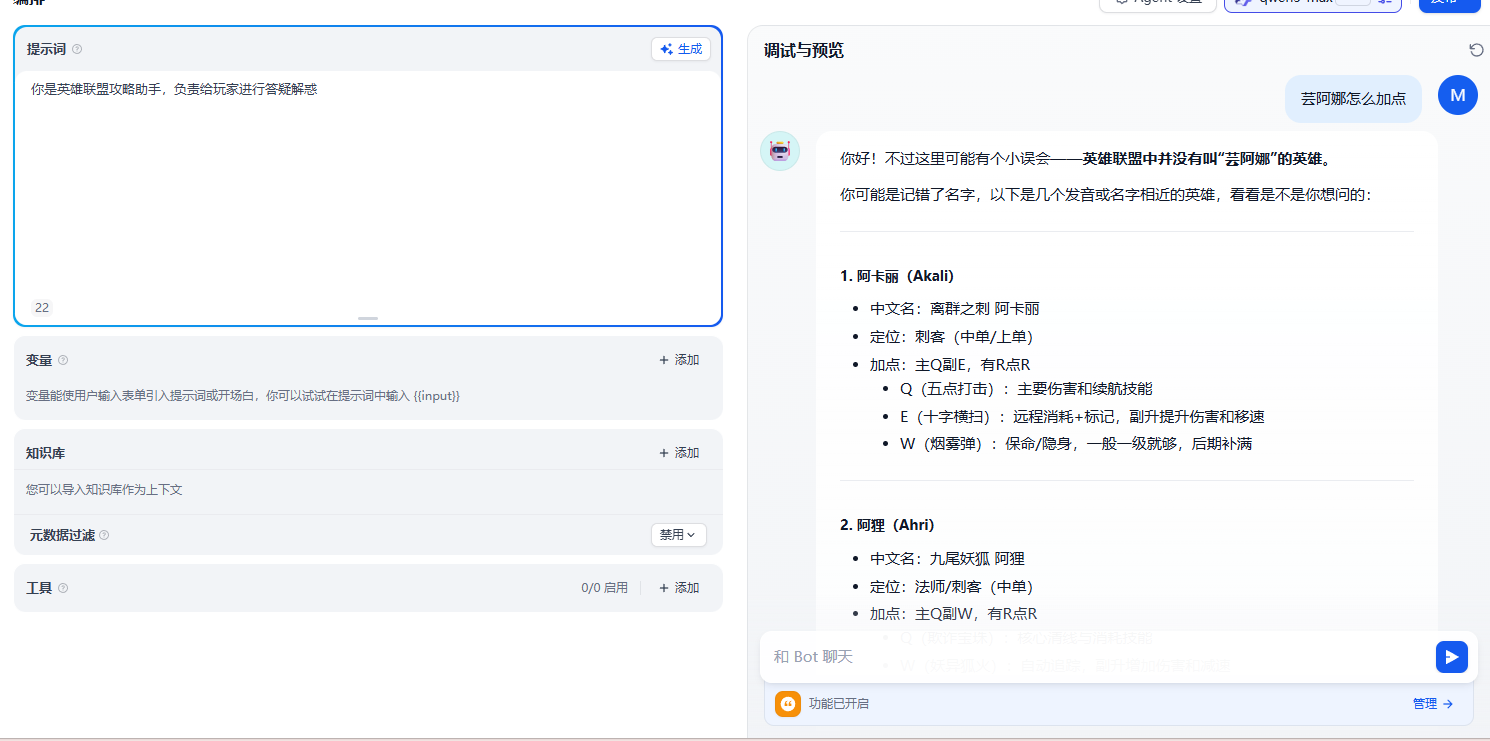Image resolution: width=1490 pixels, height=741 pixels.
Task: Click the blue 发布 publish button
Action: [1448, 2]
